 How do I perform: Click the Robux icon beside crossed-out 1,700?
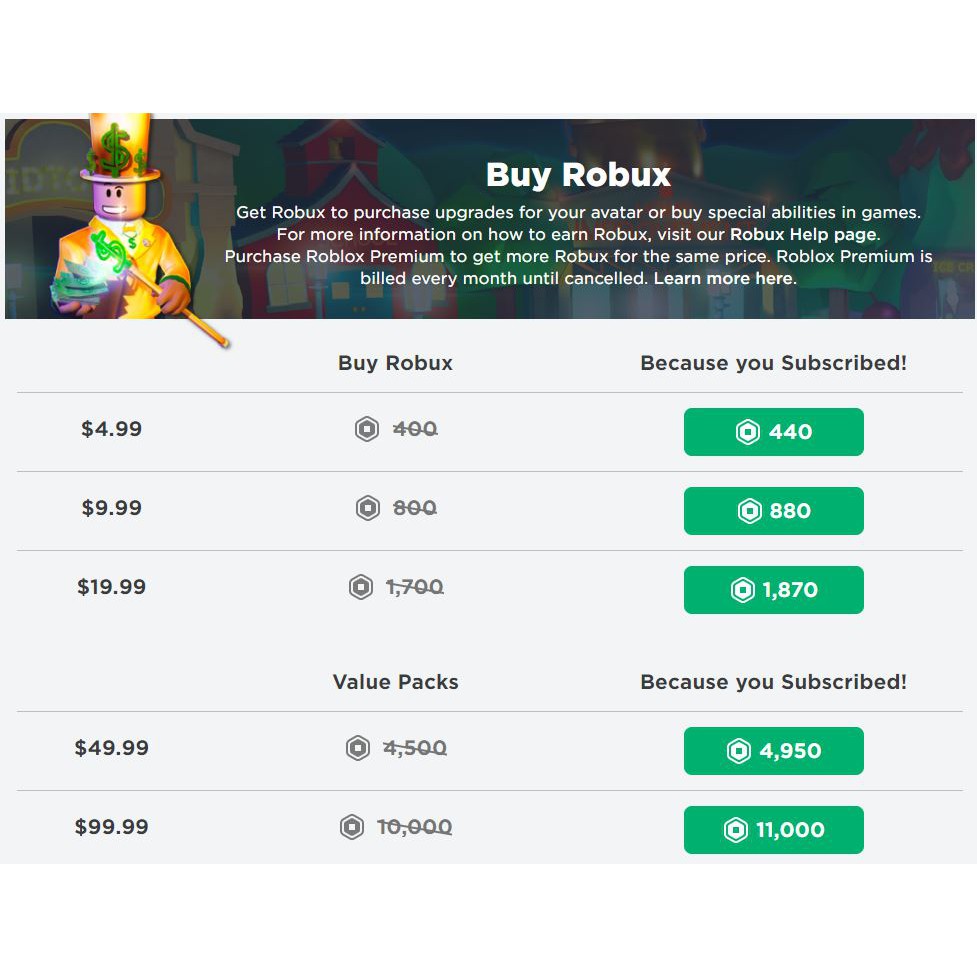[x=361, y=588]
